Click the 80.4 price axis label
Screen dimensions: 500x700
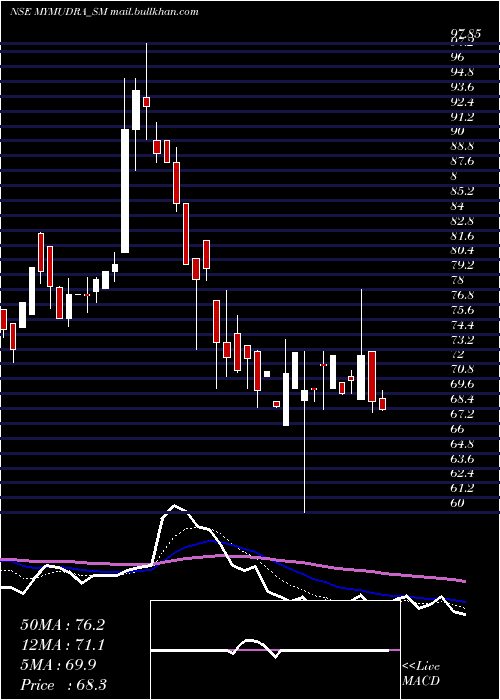pyautogui.click(x=462, y=250)
